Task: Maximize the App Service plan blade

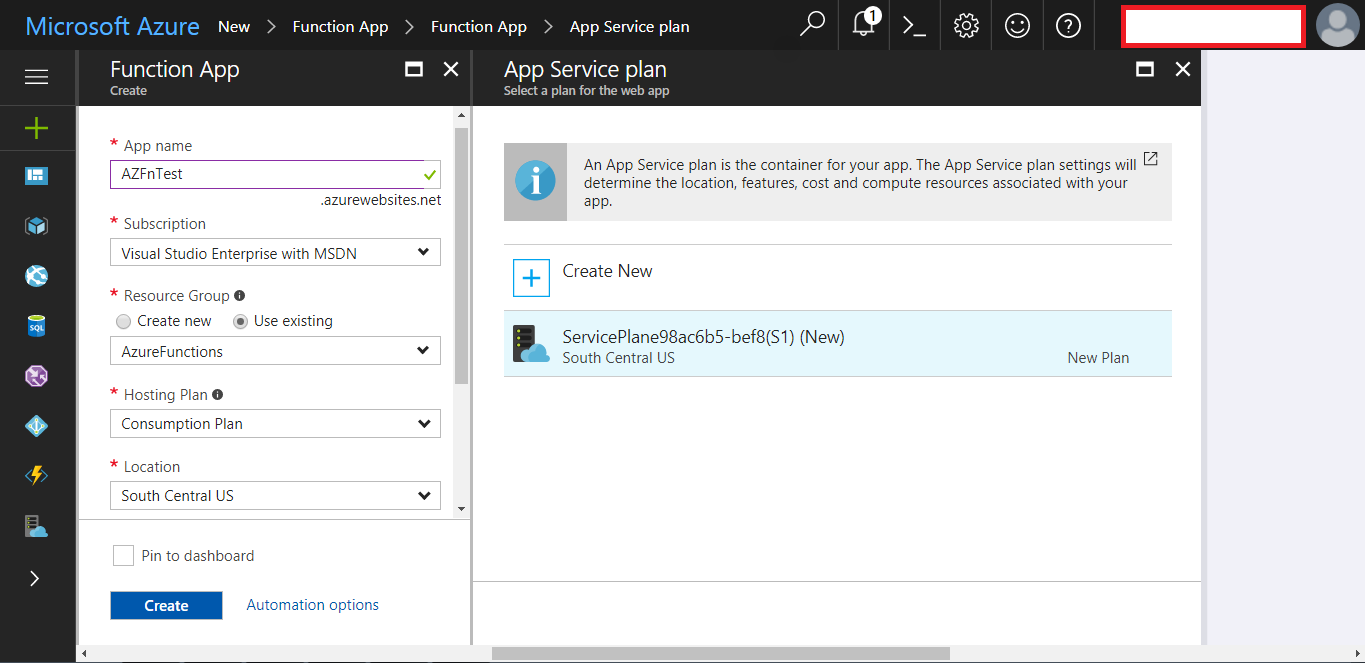Action: point(1145,69)
